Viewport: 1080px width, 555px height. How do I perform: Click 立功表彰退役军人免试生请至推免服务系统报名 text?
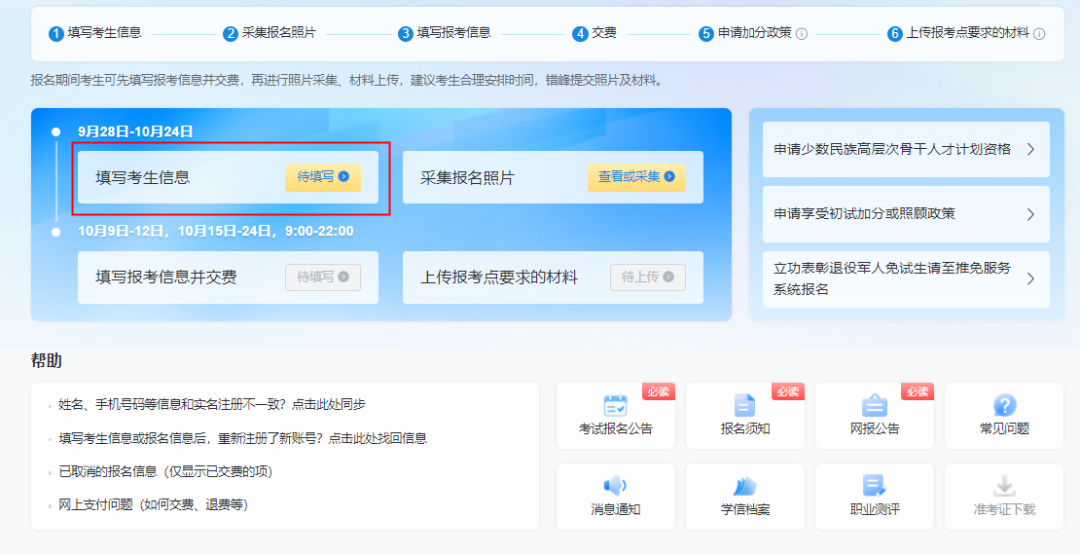click(x=892, y=278)
